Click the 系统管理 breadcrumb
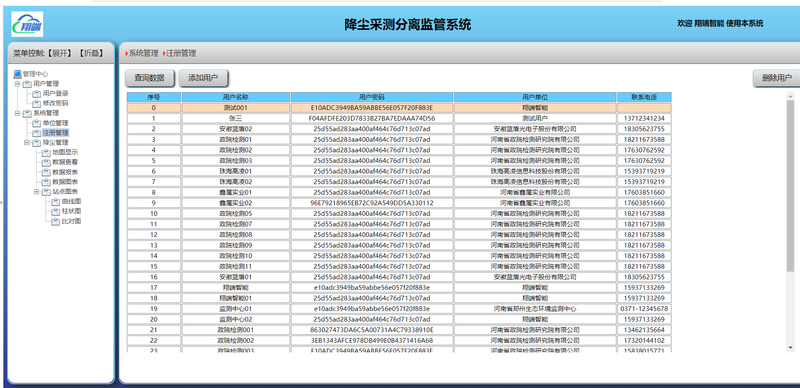 [x=143, y=53]
